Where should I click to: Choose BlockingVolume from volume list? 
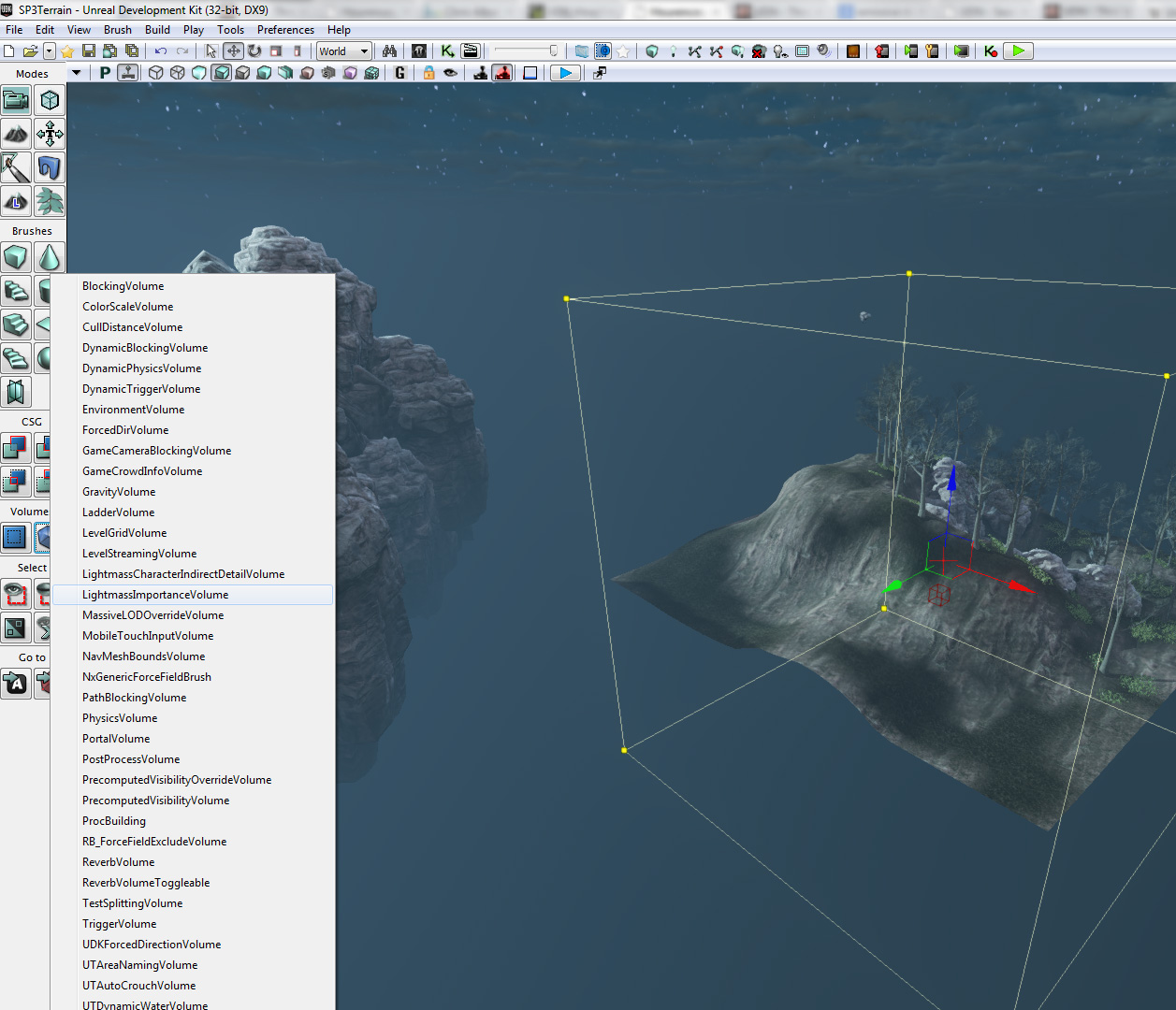193,286
